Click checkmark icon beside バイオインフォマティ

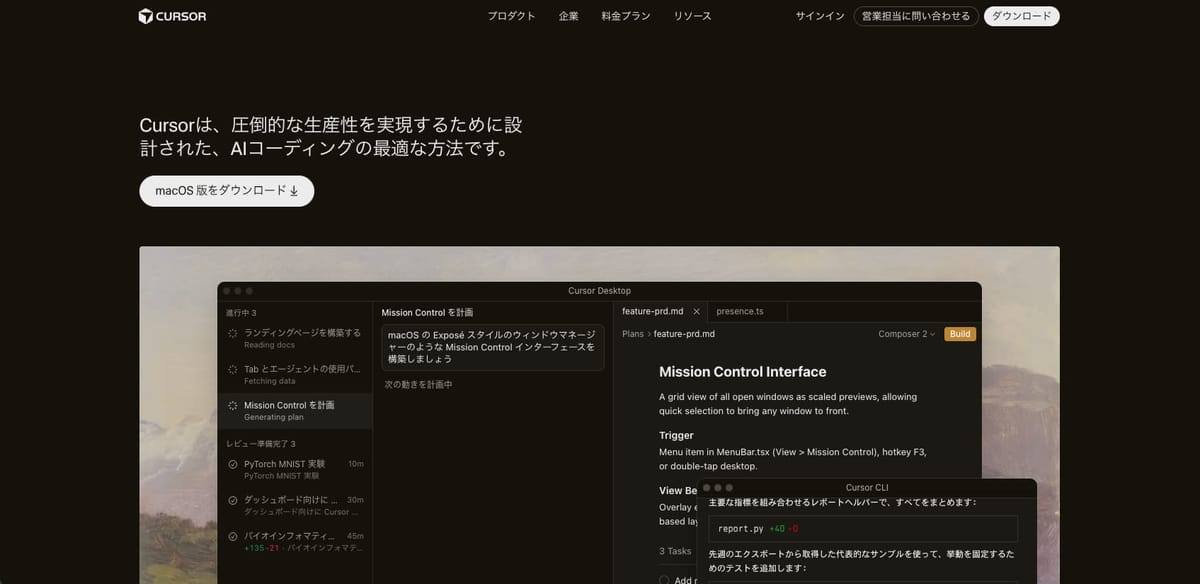coord(232,536)
